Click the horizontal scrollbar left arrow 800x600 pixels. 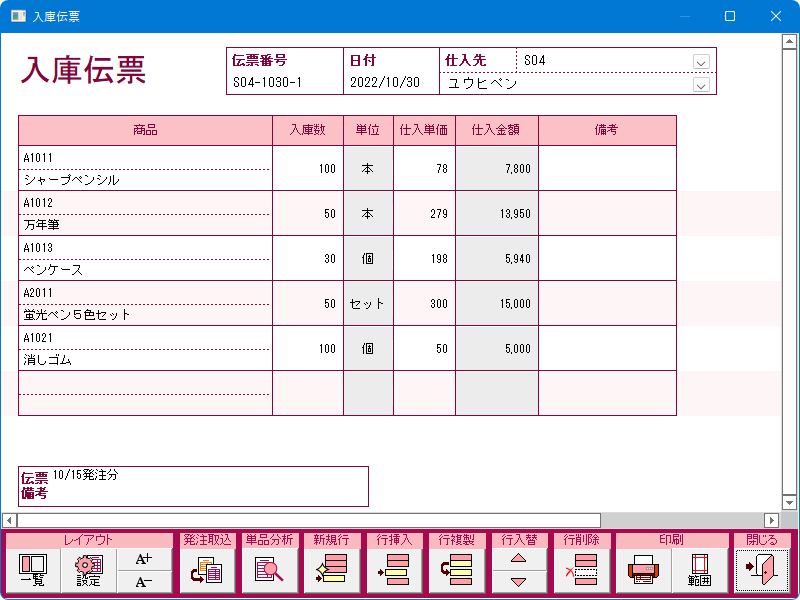click(9, 520)
